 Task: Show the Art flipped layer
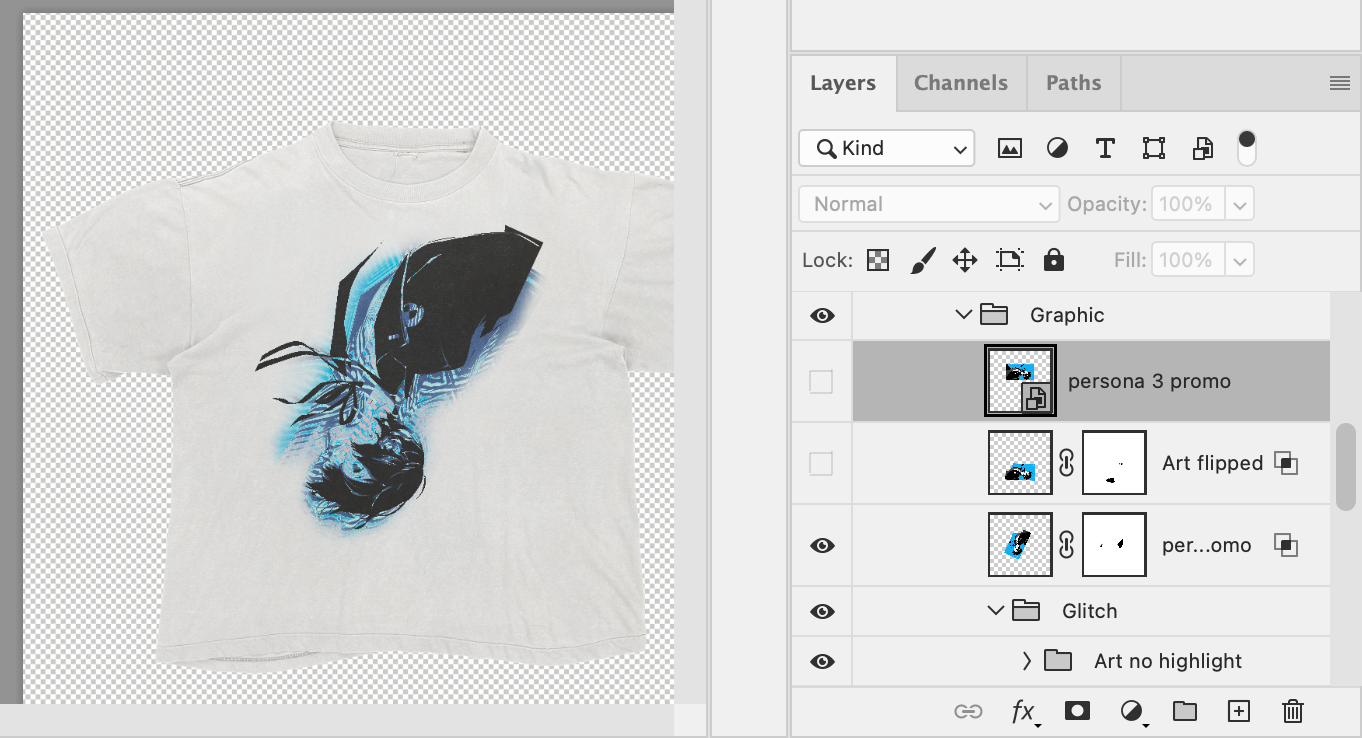tap(821, 464)
